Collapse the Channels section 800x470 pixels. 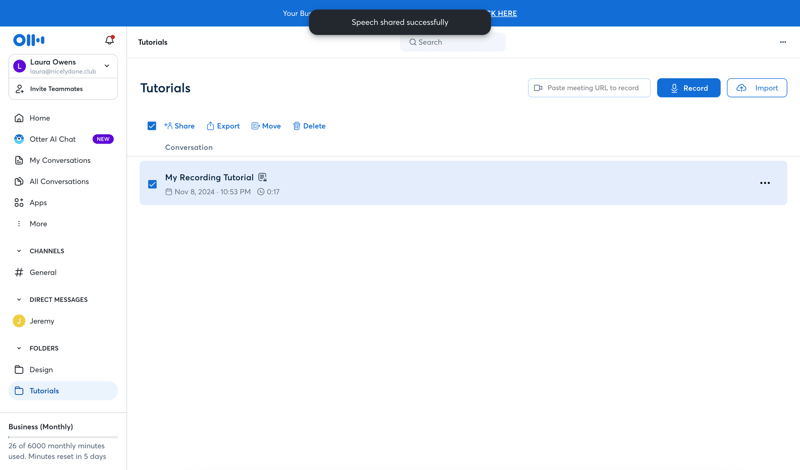point(19,251)
